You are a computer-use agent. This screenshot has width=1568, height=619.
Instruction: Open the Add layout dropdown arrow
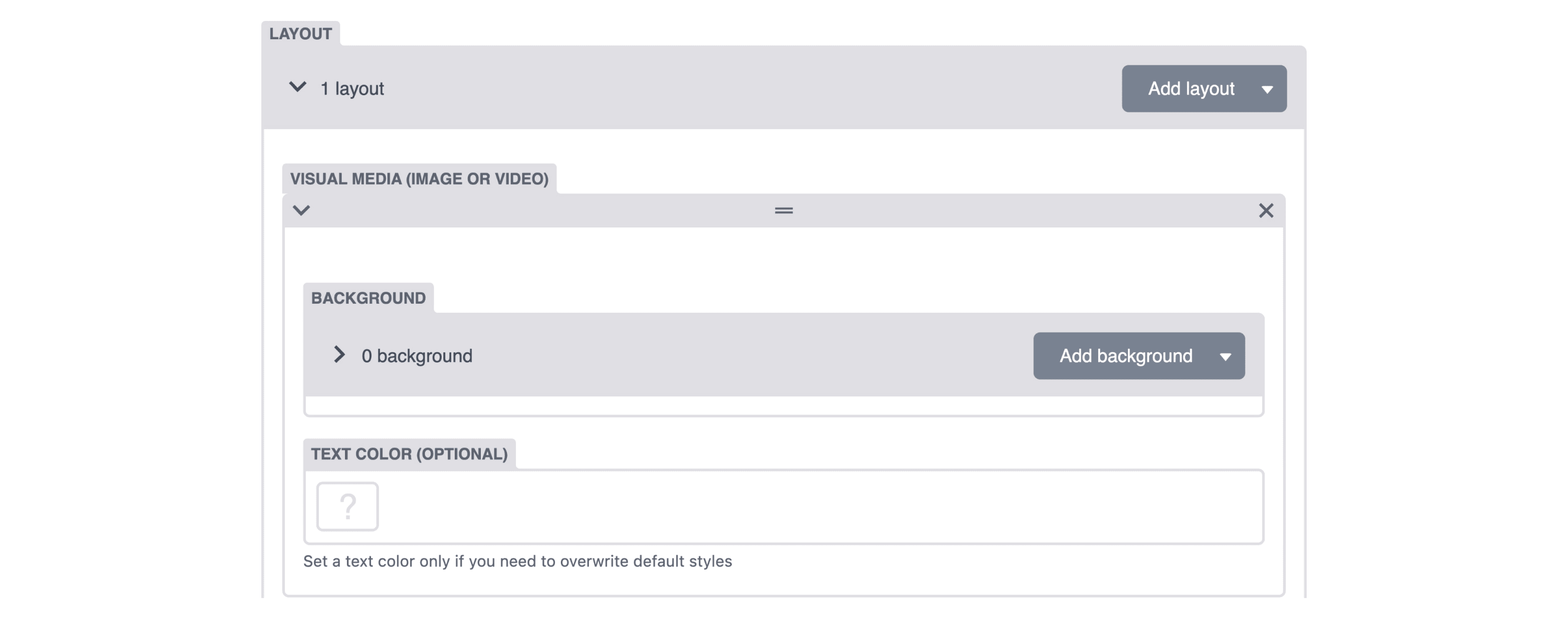(x=1267, y=89)
